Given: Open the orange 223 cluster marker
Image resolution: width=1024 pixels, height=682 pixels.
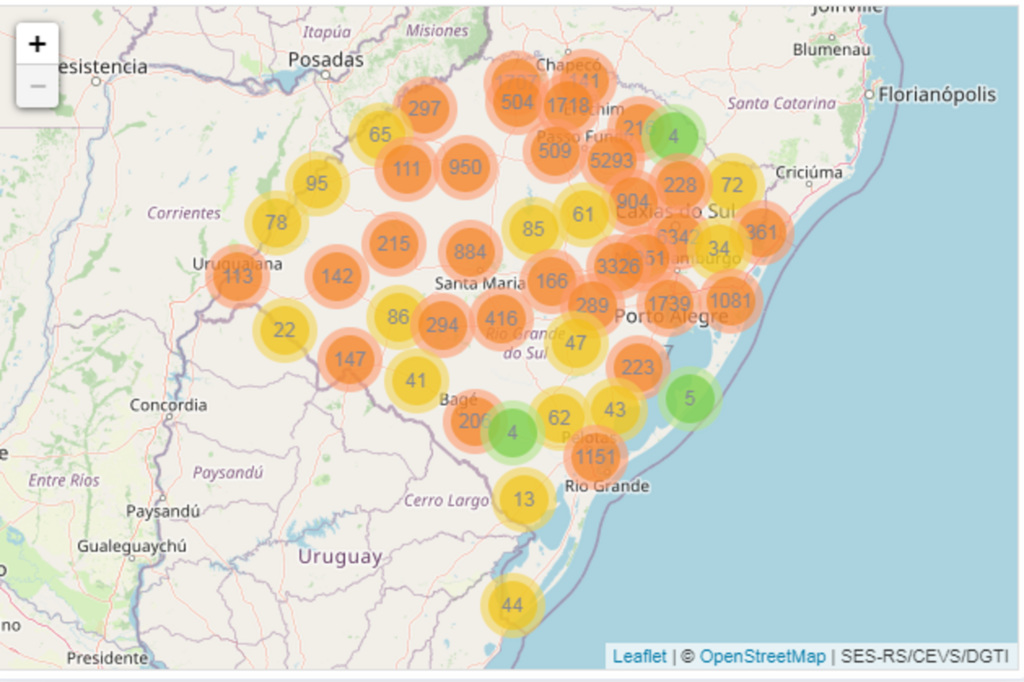Looking at the screenshot, I should point(638,367).
